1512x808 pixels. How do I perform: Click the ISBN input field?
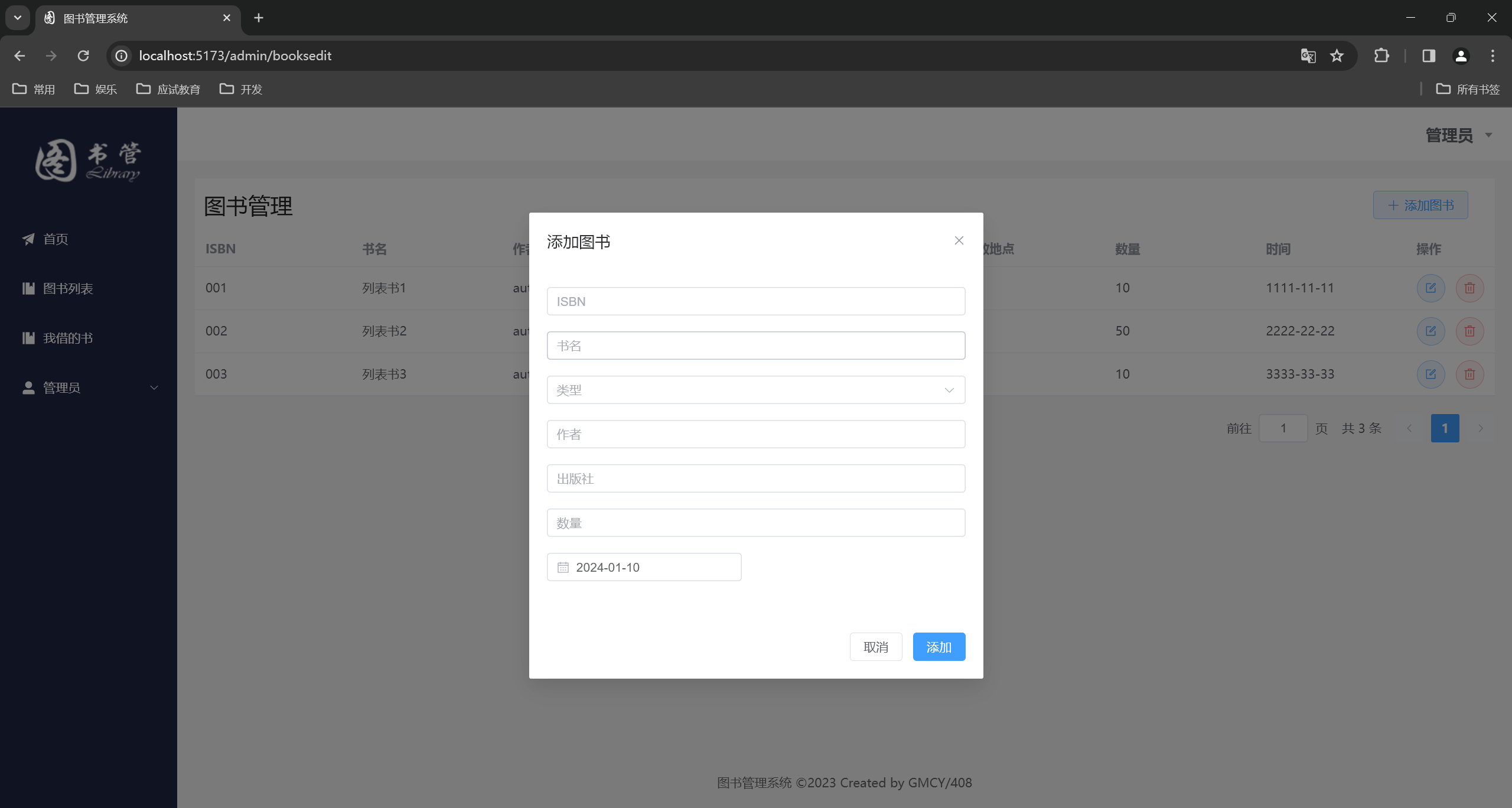tap(756, 301)
